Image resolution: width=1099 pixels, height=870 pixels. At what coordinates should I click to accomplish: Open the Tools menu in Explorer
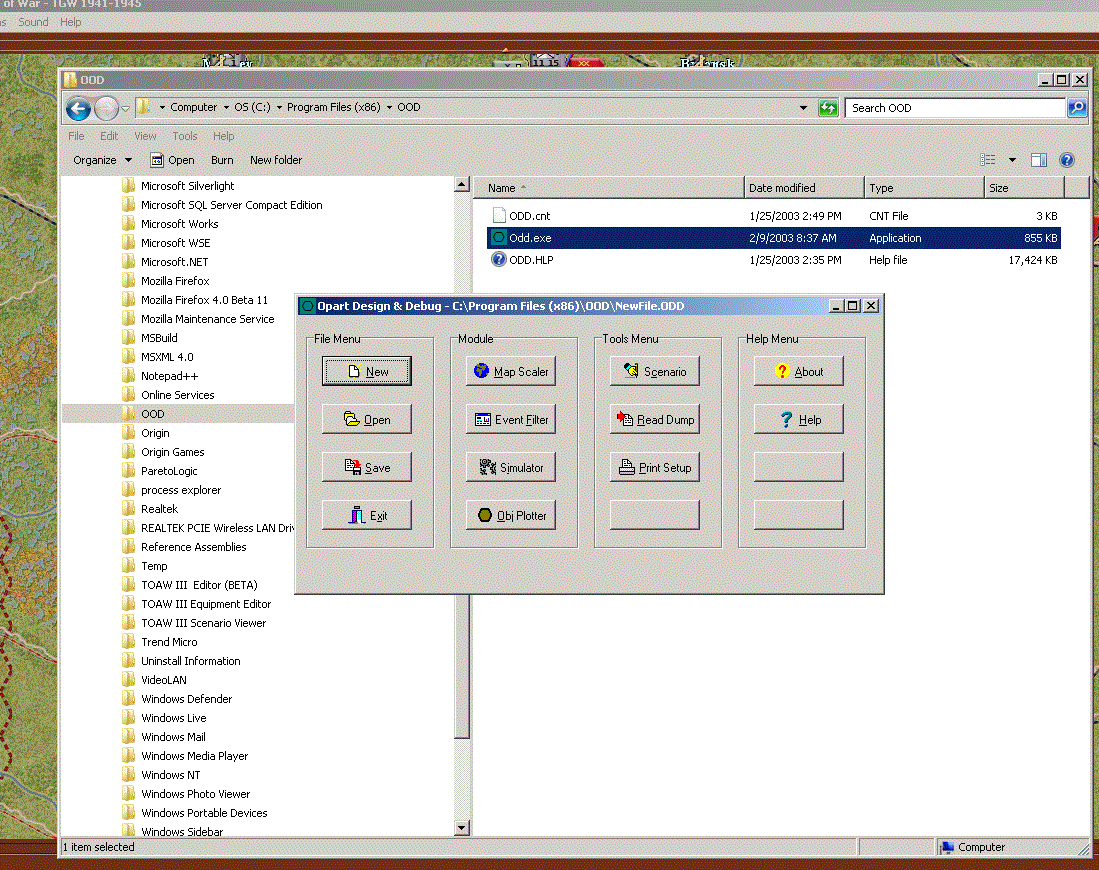coord(185,136)
